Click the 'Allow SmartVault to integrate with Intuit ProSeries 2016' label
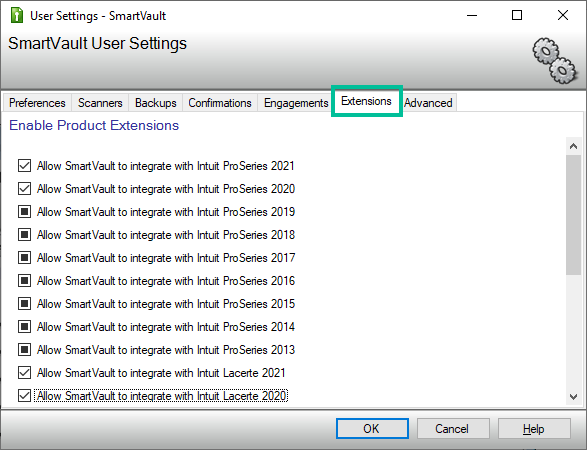The width and height of the screenshot is (587, 450). pyautogui.click(x=166, y=281)
